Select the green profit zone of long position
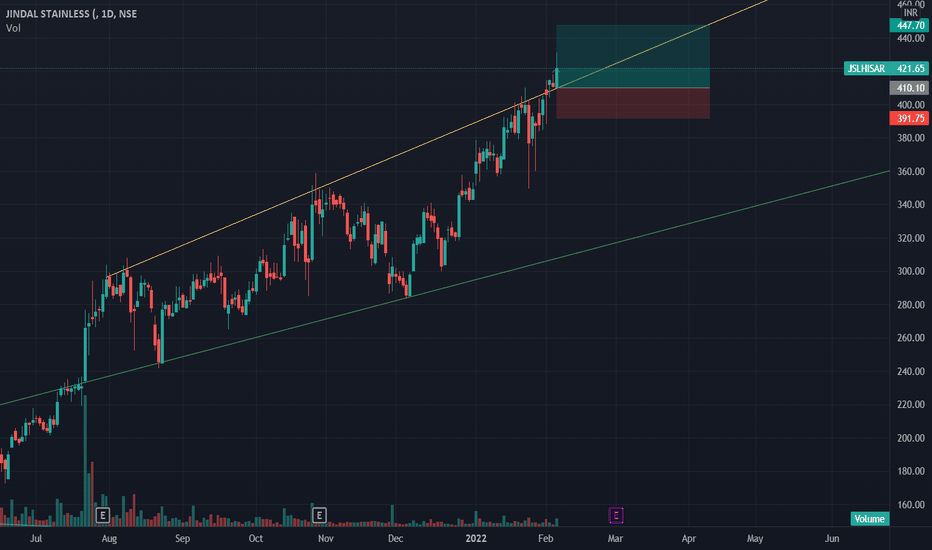The image size is (932, 550). [x=633, y=56]
